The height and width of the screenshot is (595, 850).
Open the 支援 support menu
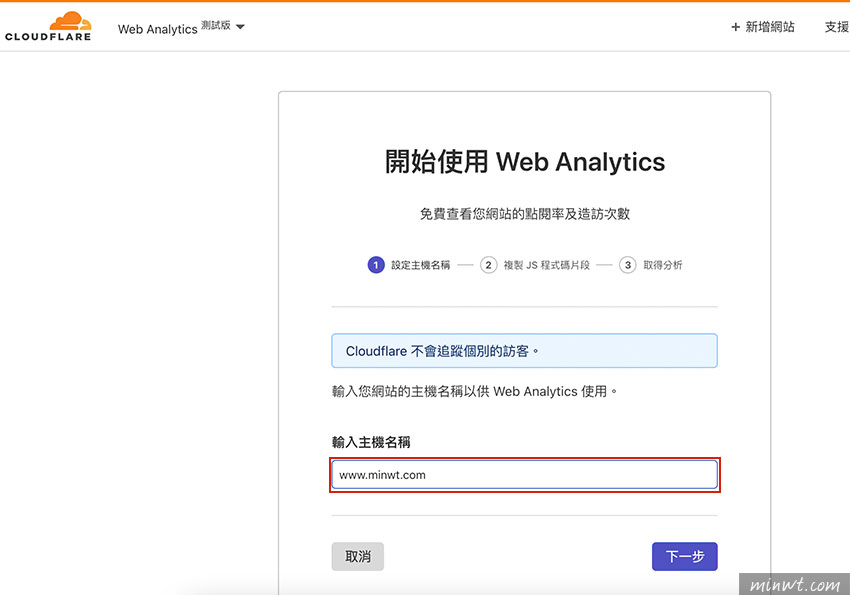[x=837, y=27]
